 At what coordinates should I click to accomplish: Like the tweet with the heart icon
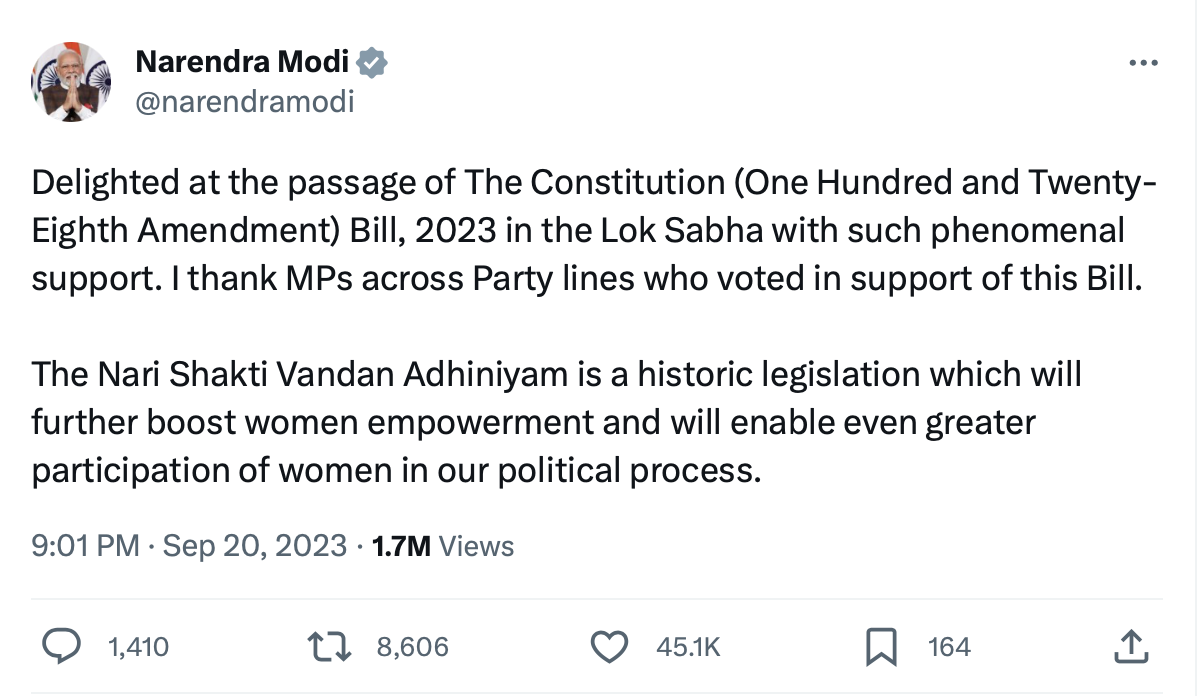click(x=609, y=646)
